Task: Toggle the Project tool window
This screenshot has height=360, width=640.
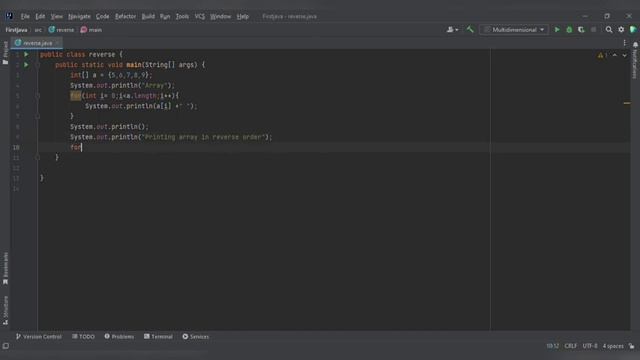Action: coord(5,53)
